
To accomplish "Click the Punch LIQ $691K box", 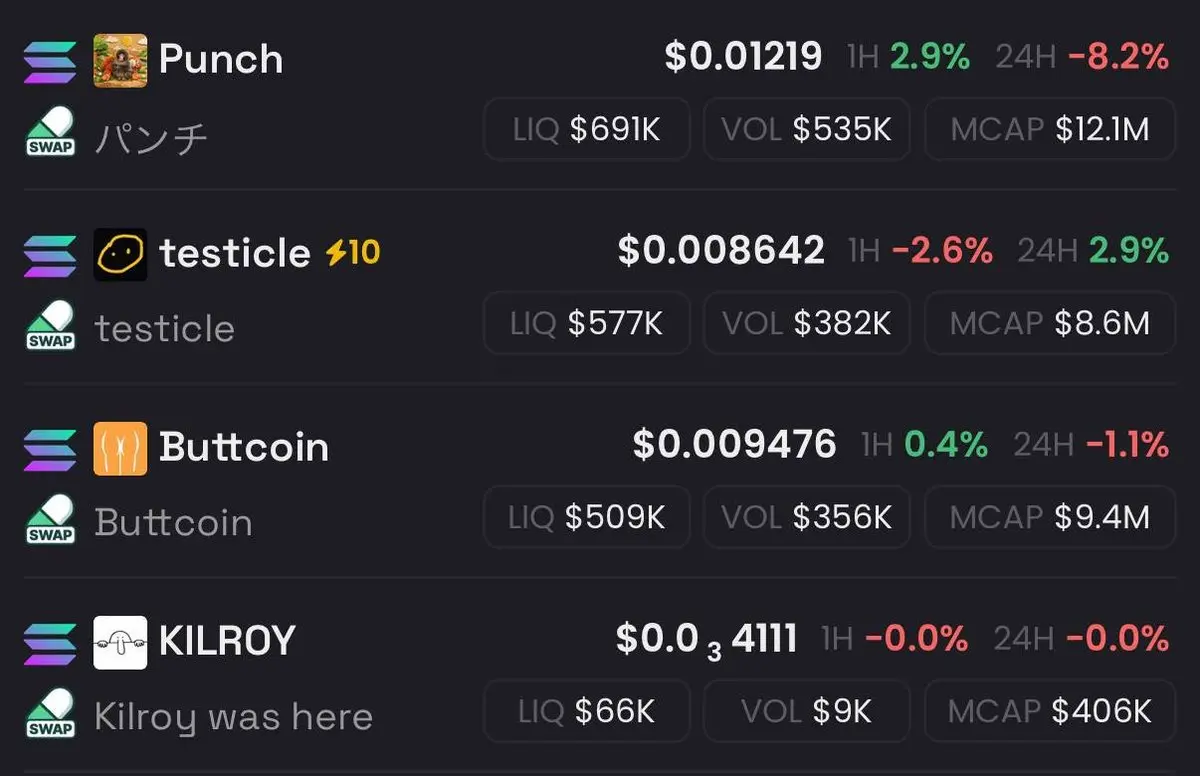I will [x=586, y=129].
